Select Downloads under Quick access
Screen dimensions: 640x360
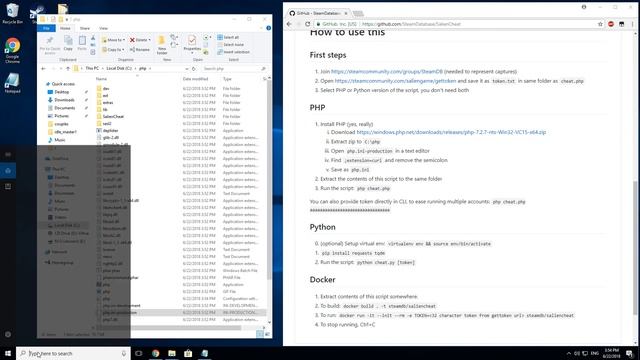(64, 100)
